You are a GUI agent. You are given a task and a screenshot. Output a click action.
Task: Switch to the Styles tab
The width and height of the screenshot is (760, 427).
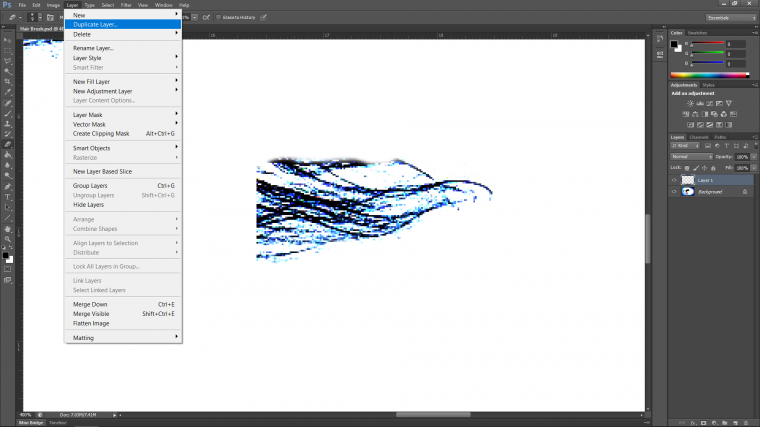click(x=708, y=85)
